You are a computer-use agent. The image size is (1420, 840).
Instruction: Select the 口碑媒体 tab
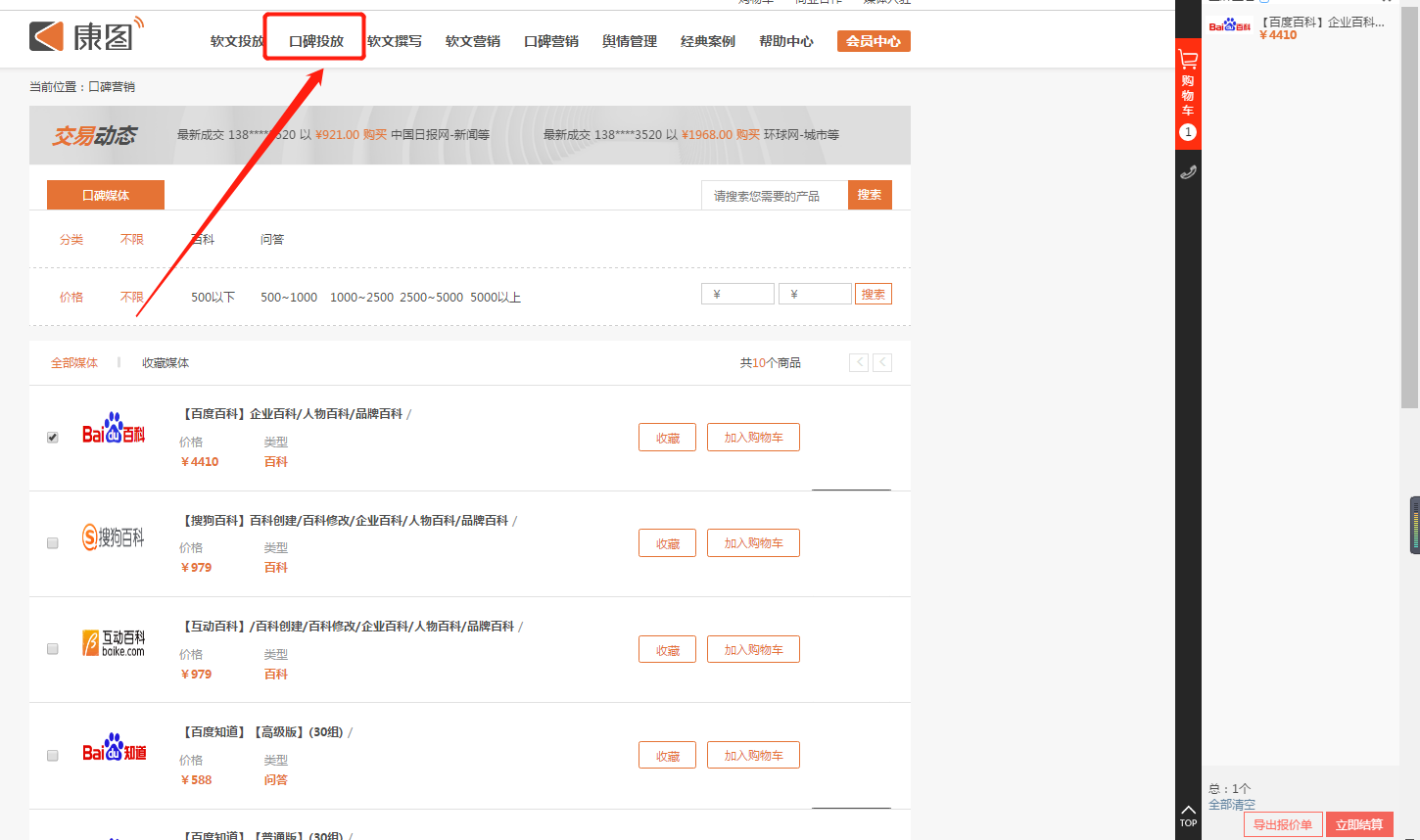click(106, 195)
